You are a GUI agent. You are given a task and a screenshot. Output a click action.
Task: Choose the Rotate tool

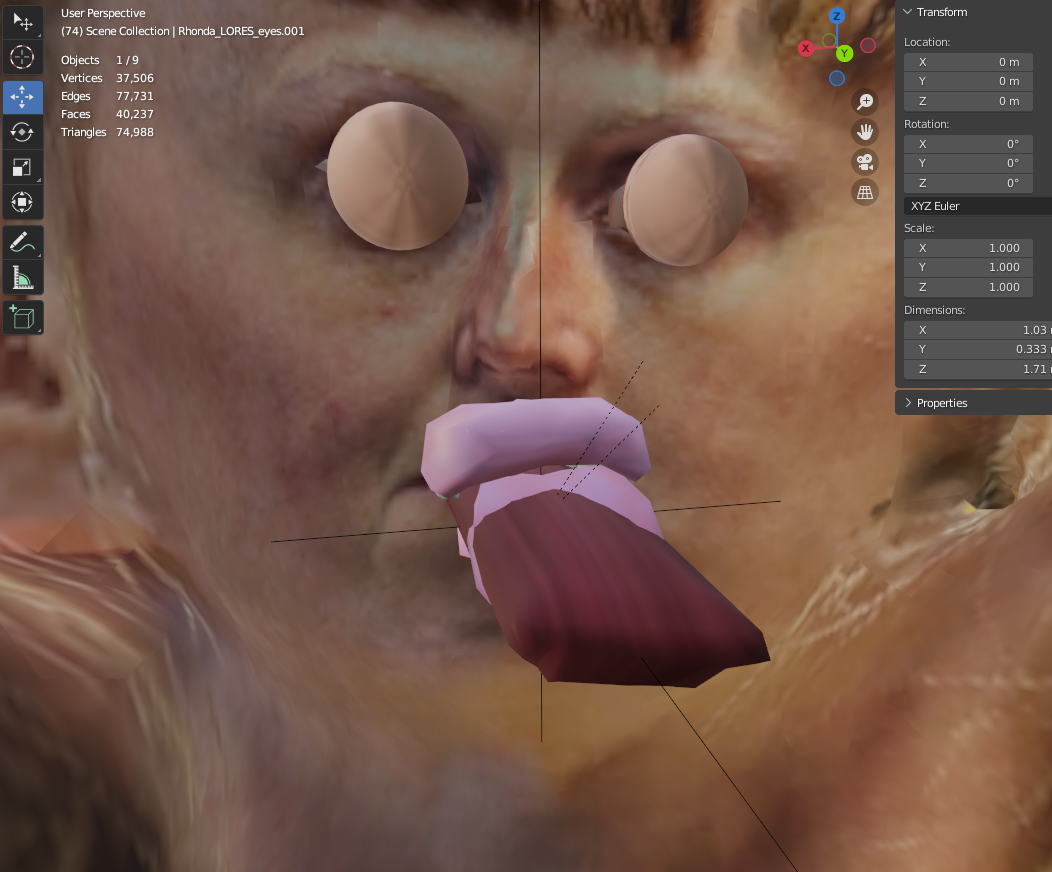[23, 132]
